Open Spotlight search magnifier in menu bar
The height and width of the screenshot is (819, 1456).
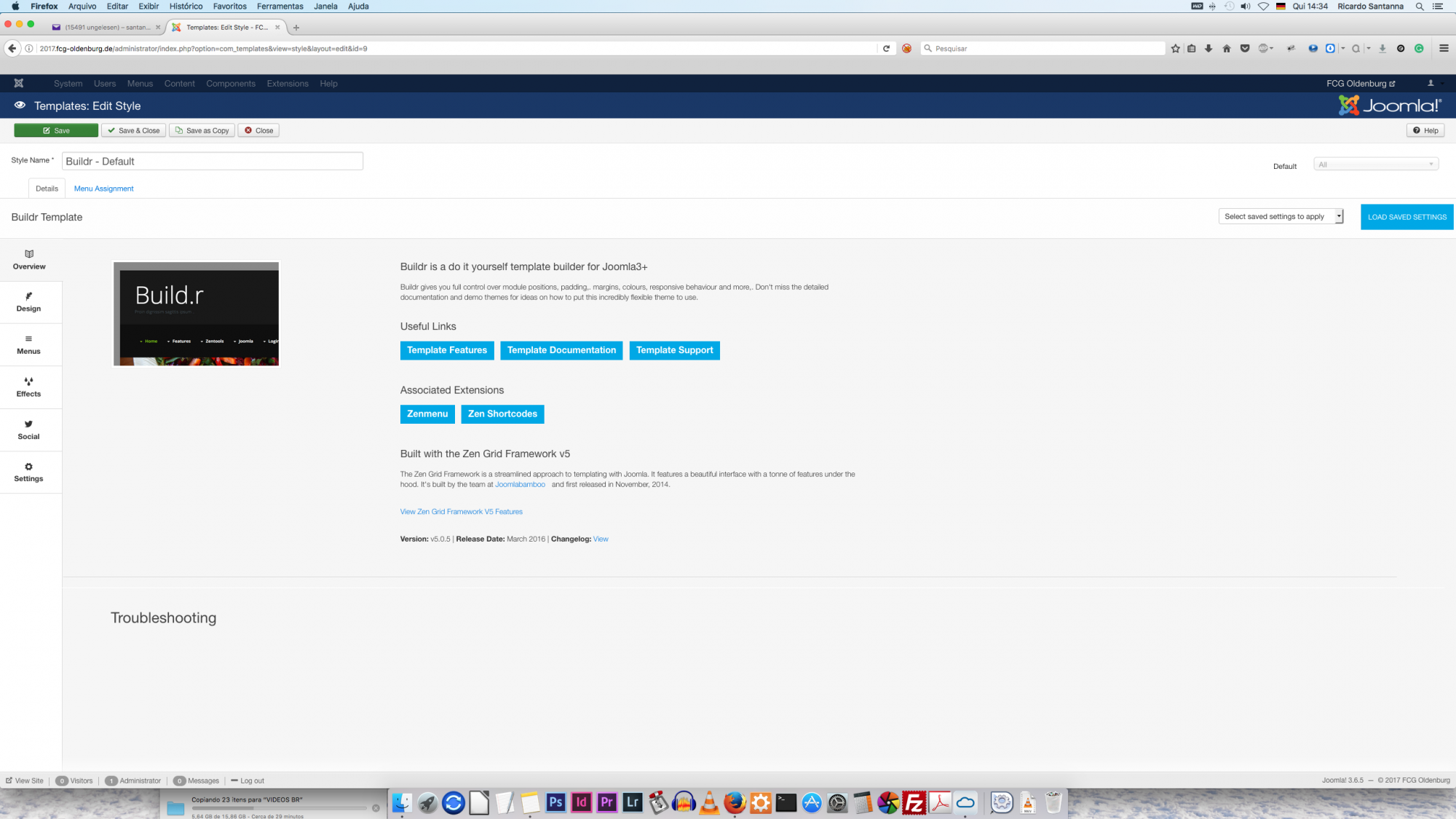tap(1420, 7)
